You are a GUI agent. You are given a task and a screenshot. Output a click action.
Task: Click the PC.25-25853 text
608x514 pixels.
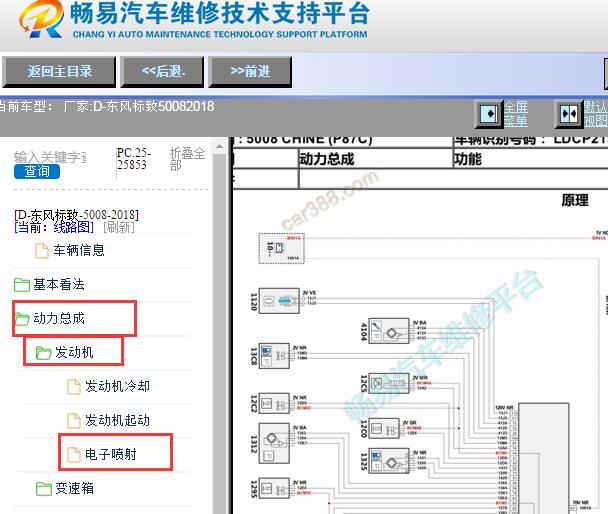(x=133, y=159)
